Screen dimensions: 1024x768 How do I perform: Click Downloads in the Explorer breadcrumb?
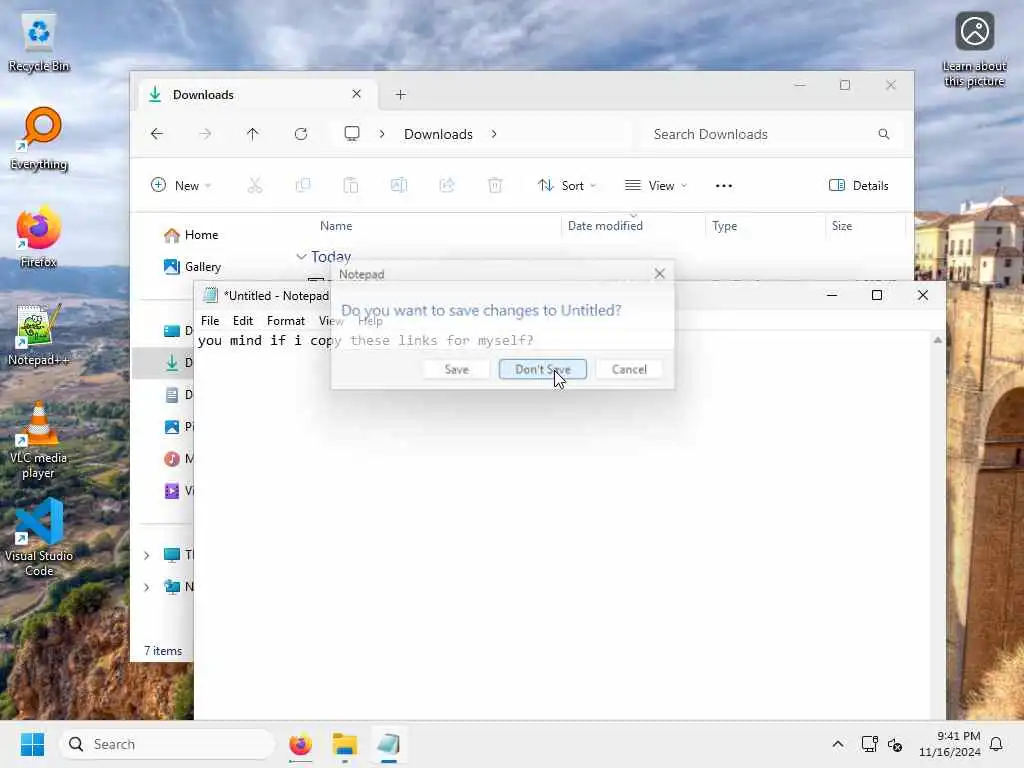coord(438,134)
